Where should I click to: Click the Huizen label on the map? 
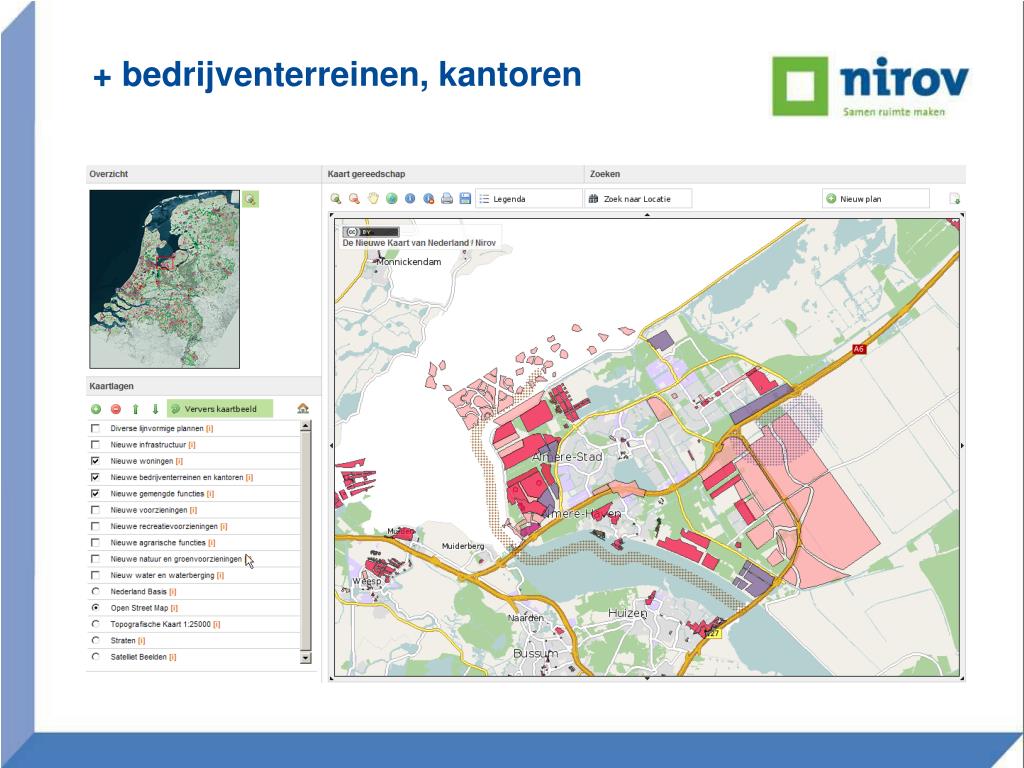(628, 613)
